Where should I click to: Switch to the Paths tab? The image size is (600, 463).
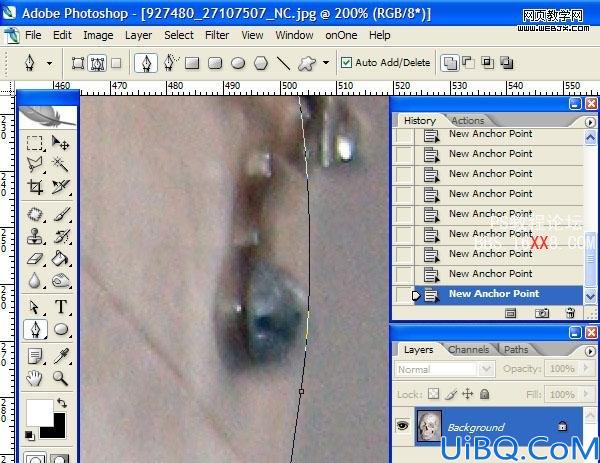516,350
